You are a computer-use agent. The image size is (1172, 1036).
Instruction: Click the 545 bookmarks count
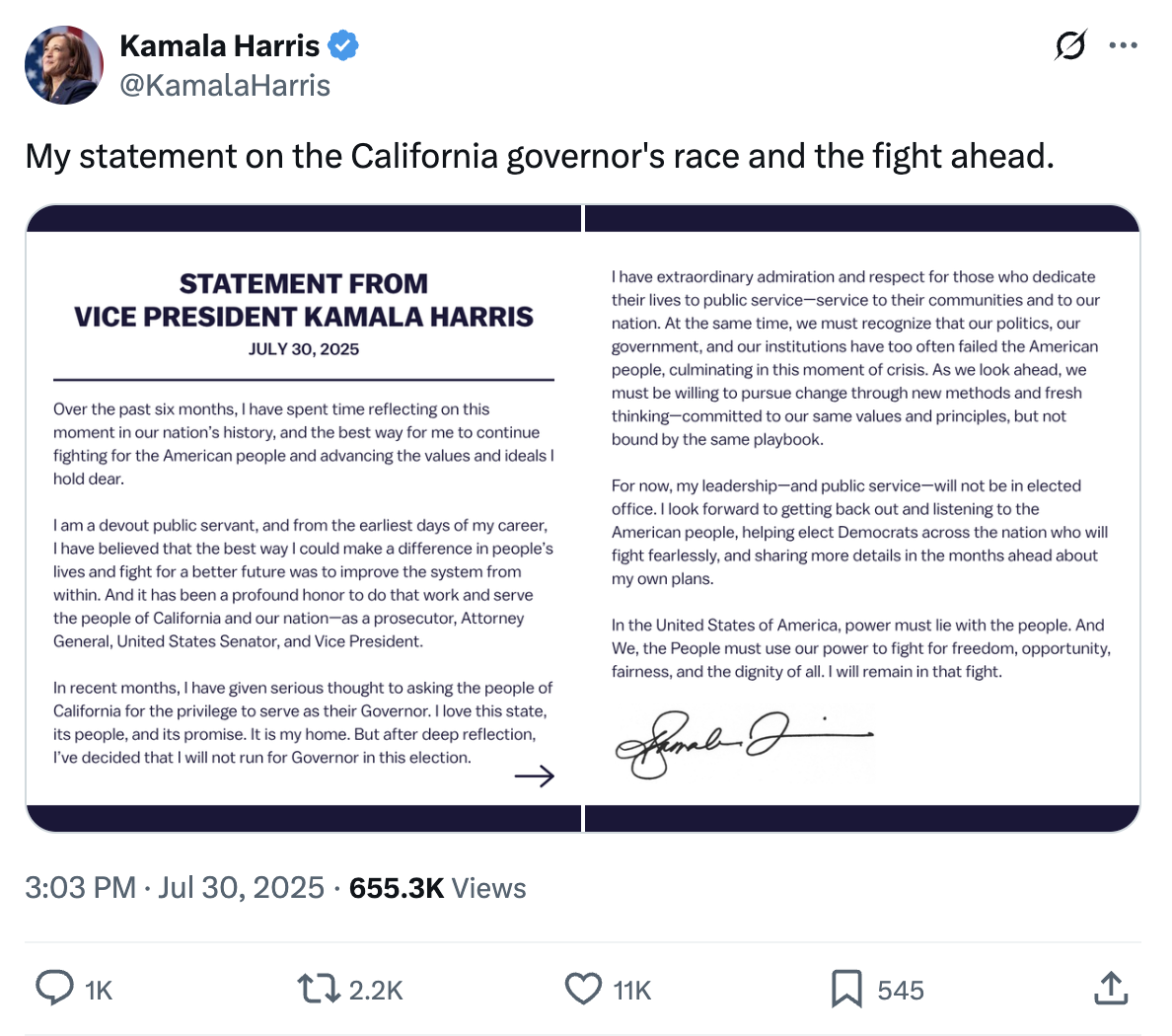click(x=901, y=991)
